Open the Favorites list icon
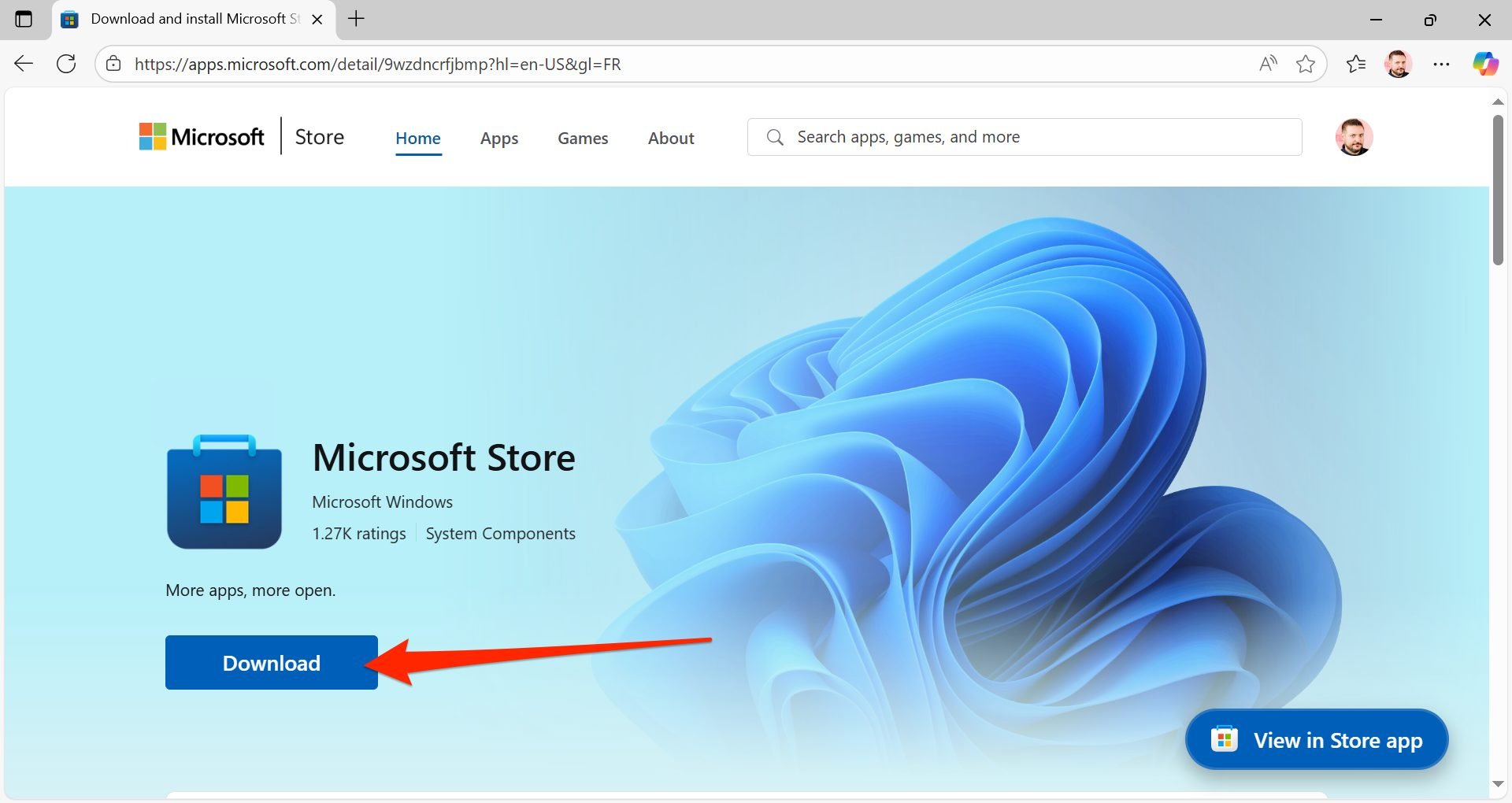The image size is (1512, 803). coord(1355,64)
